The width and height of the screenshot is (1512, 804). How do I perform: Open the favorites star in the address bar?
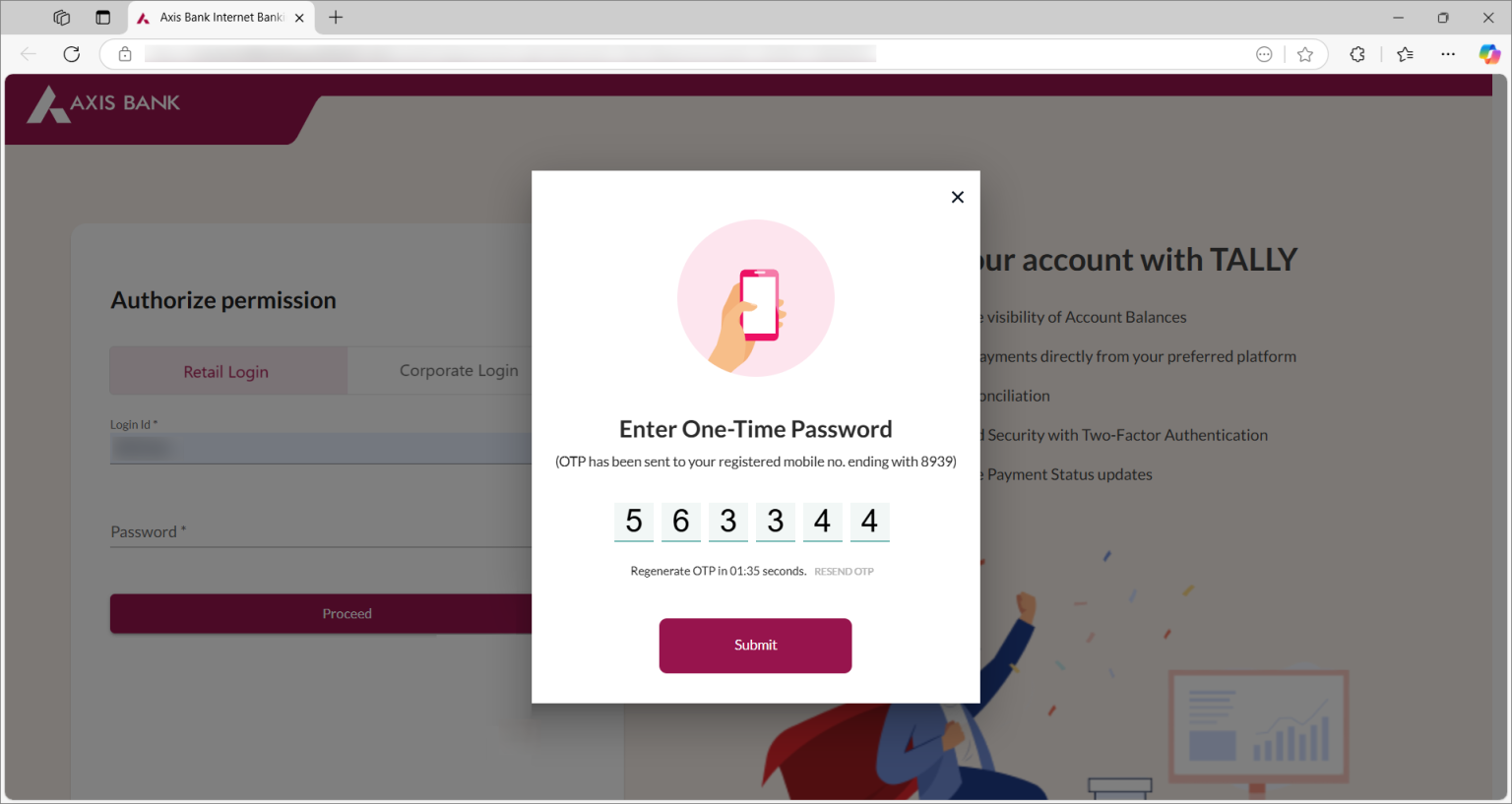(1305, 54)
